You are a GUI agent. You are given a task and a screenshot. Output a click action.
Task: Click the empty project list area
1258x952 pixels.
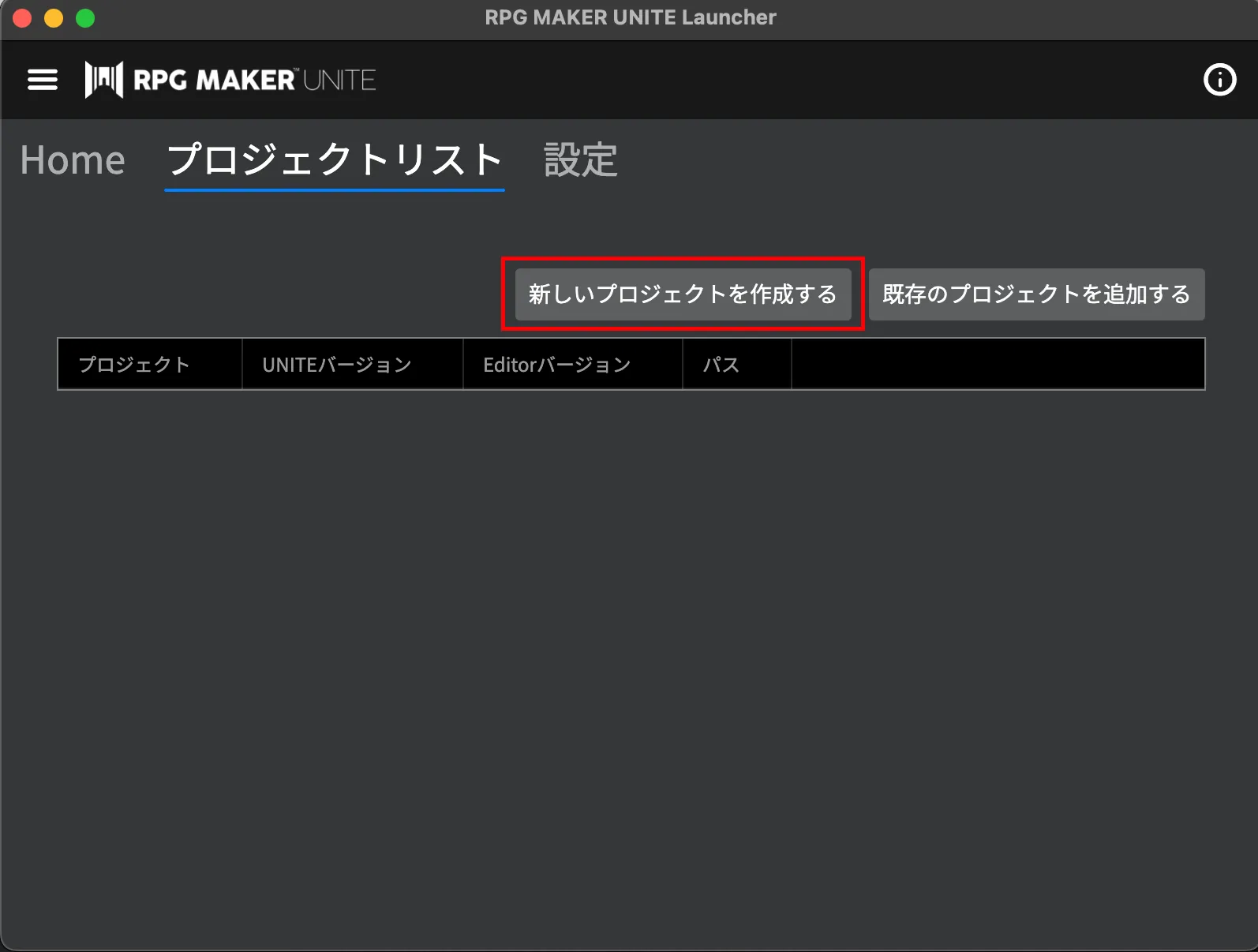(x=630, y=632)
